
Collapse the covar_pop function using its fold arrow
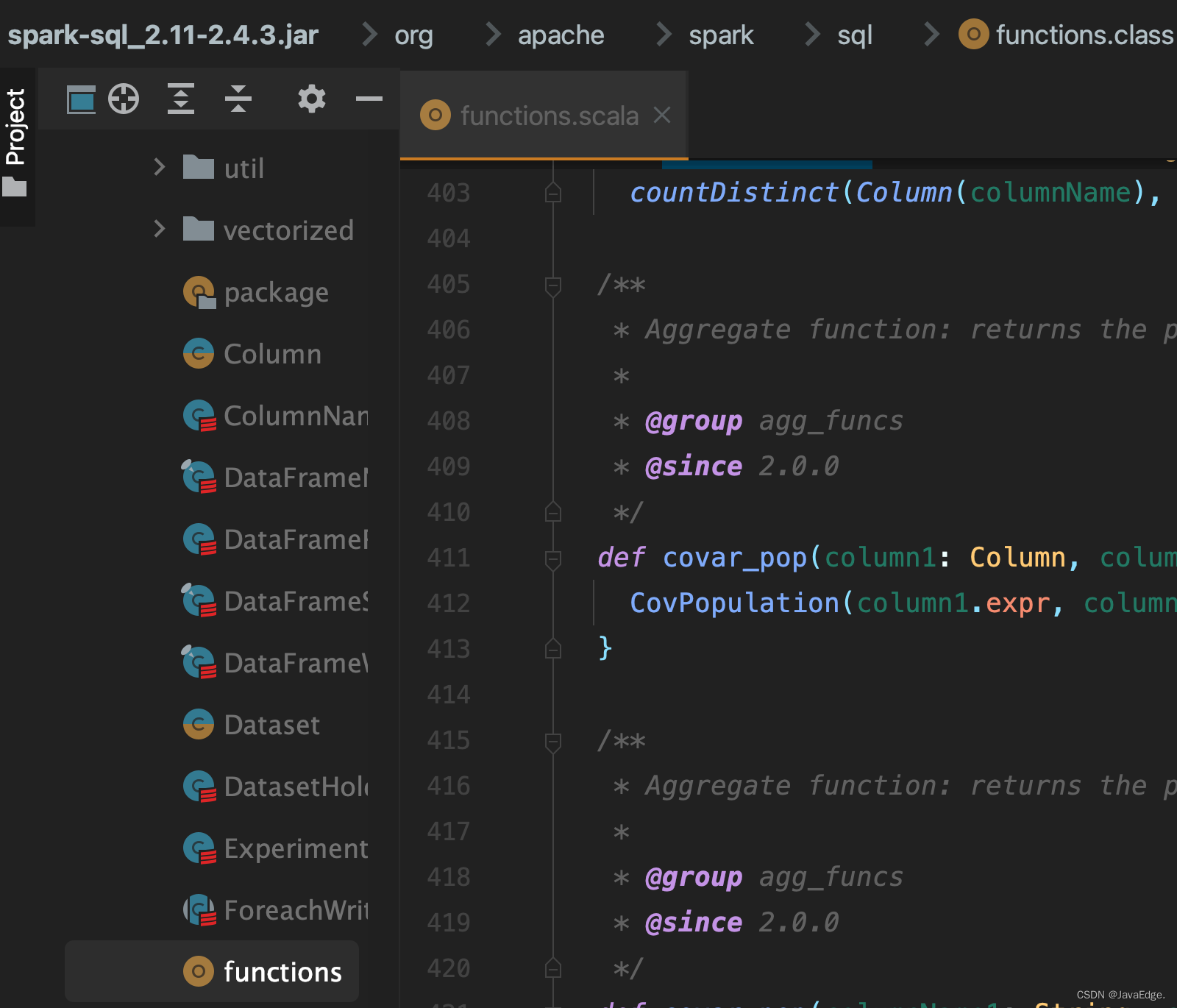coord(552,558)
